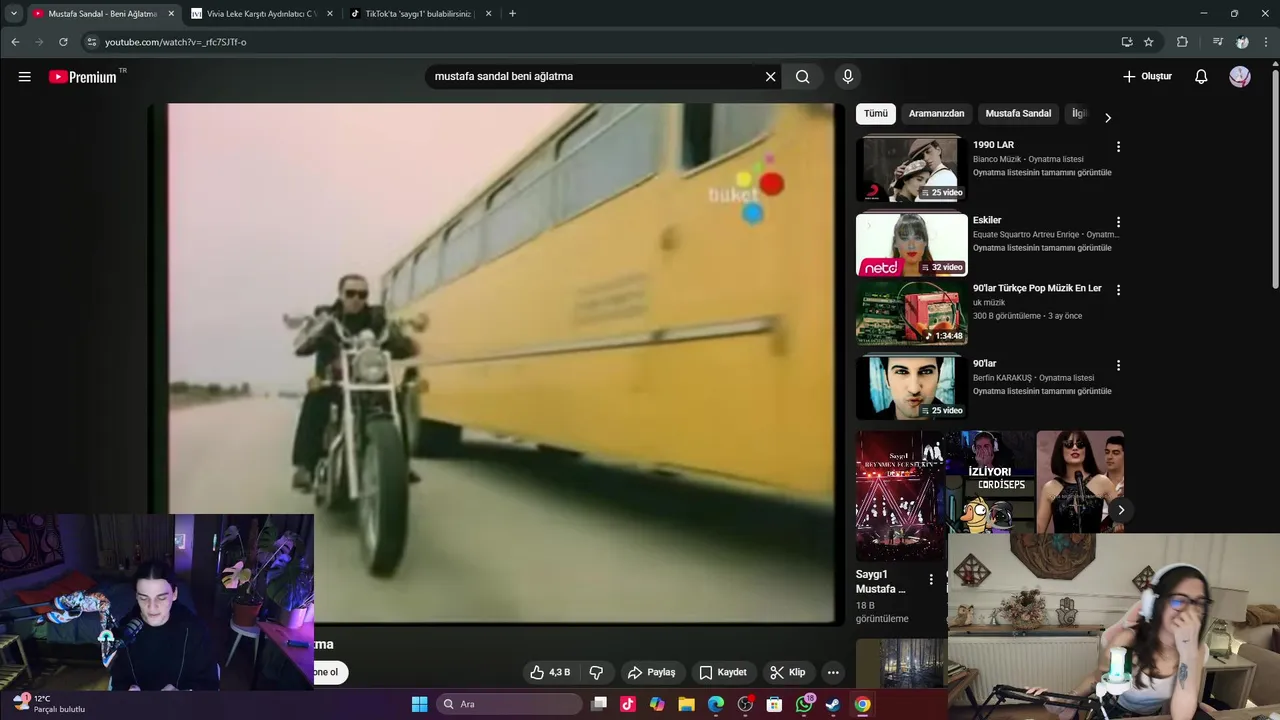
Task: Go to the YouTube Premium home logo
Action: click(83, 77)
